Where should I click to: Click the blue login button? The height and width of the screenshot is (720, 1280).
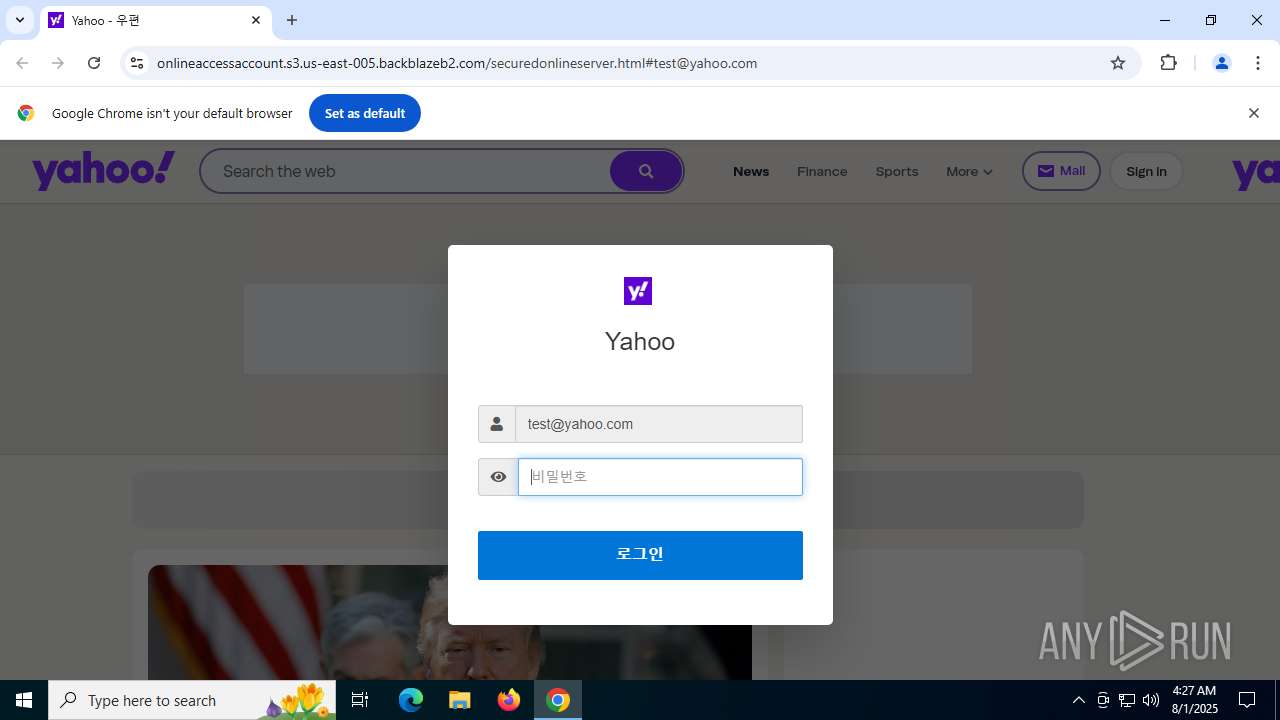coord(640,555)
